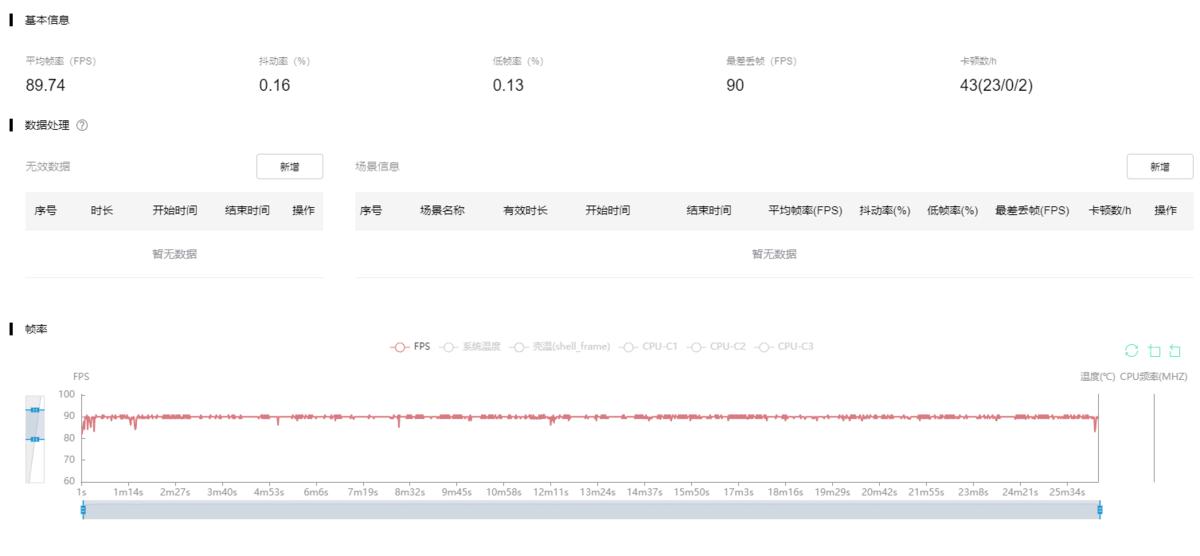Toggle the 壳温(shell_frame) legend series
Screen dimensions: 1200x556
pos(559,347)
